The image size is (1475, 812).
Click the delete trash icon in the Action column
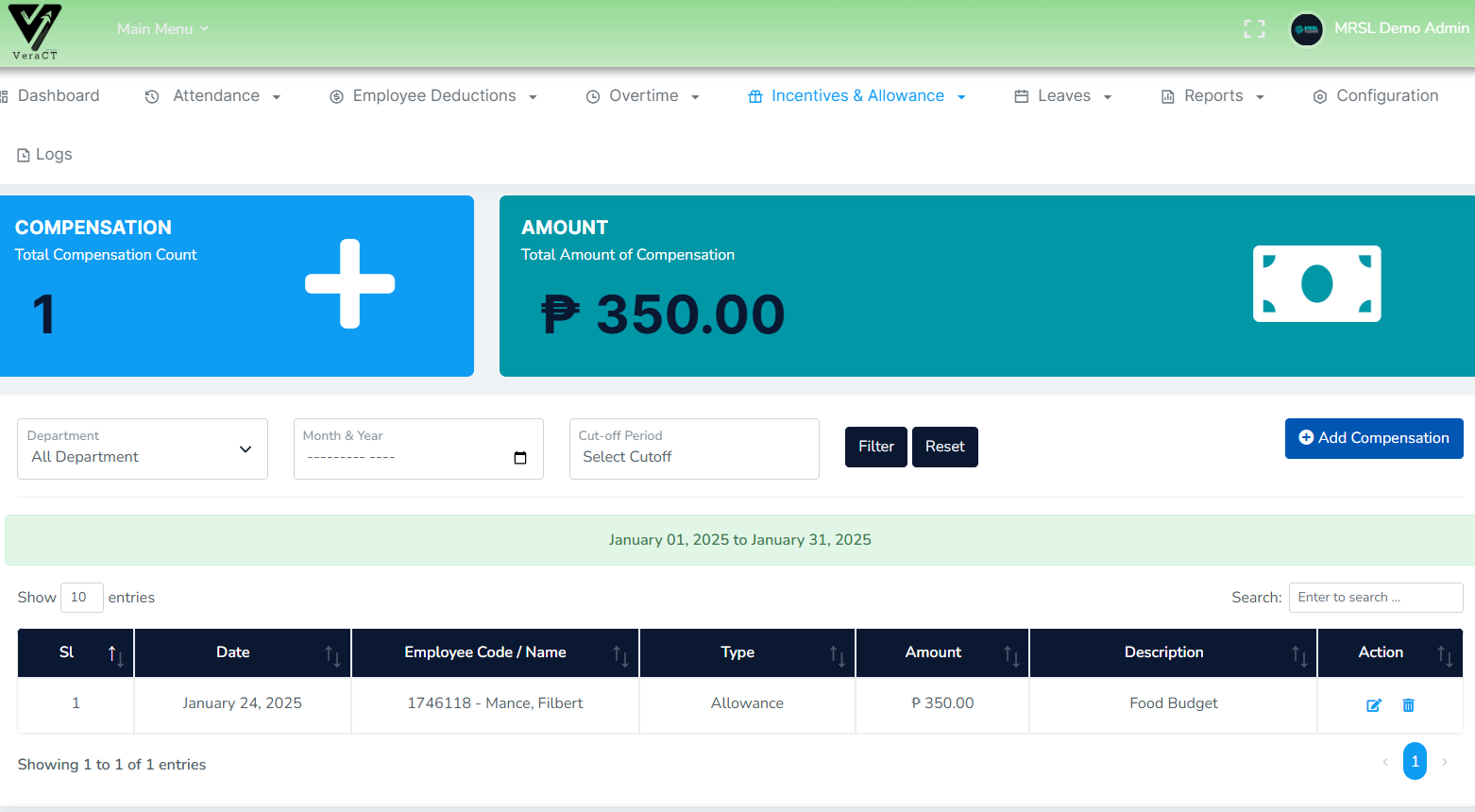[x=1408, y=704]
